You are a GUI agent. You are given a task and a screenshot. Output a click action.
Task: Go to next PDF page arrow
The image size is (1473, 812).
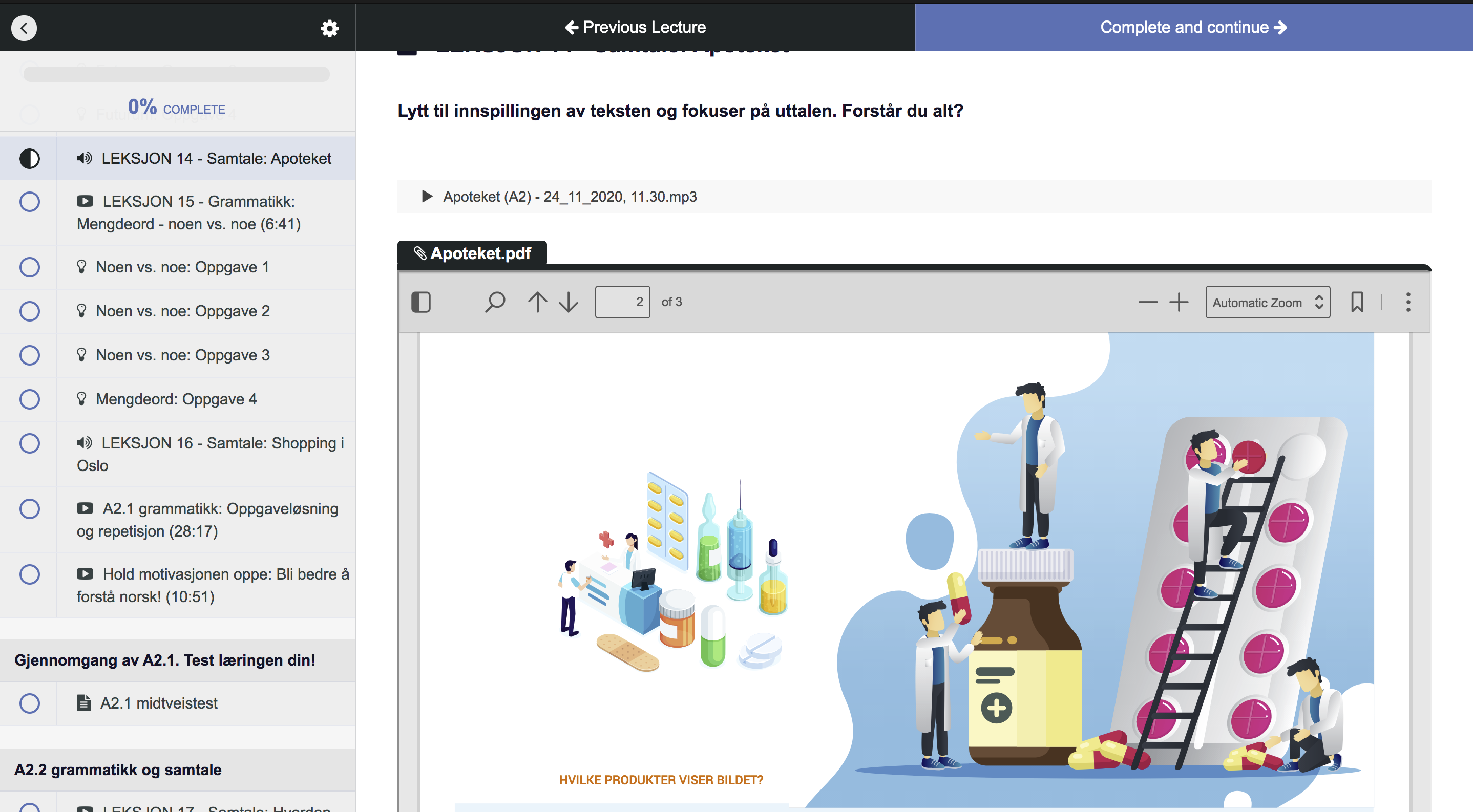(569, 302)
